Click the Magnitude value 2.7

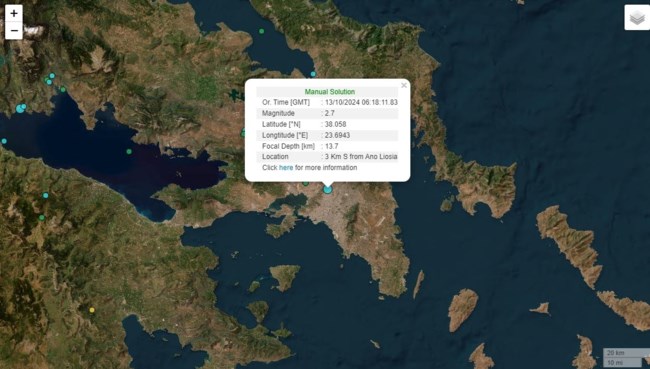(330, 113)
